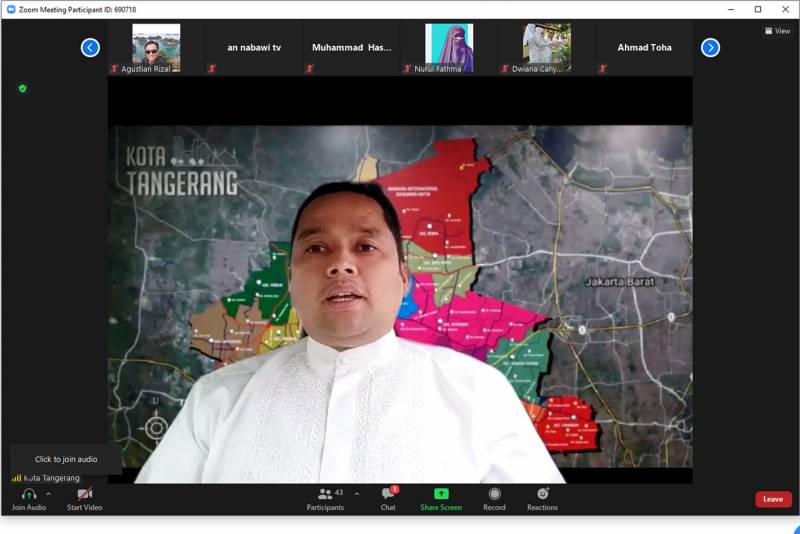The image size is (800, 534).
Task: Click the Join Audio headphone icon
Action: click(28, 494)
